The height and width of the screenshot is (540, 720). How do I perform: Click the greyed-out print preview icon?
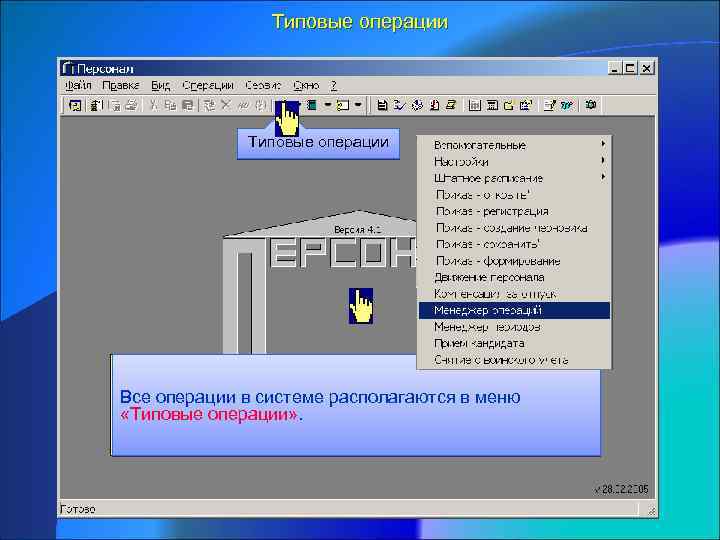coord(115,105)
